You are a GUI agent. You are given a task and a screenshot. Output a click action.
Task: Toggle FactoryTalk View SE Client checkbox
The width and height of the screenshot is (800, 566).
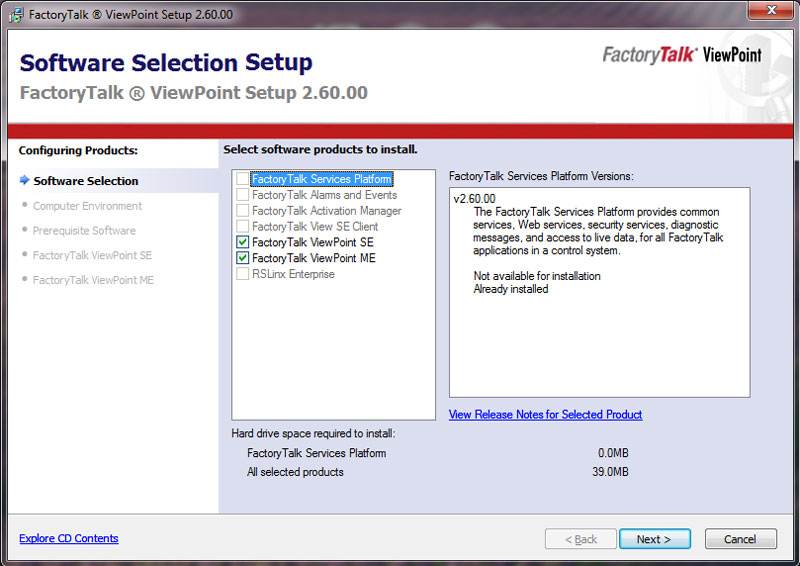point(242,226)
